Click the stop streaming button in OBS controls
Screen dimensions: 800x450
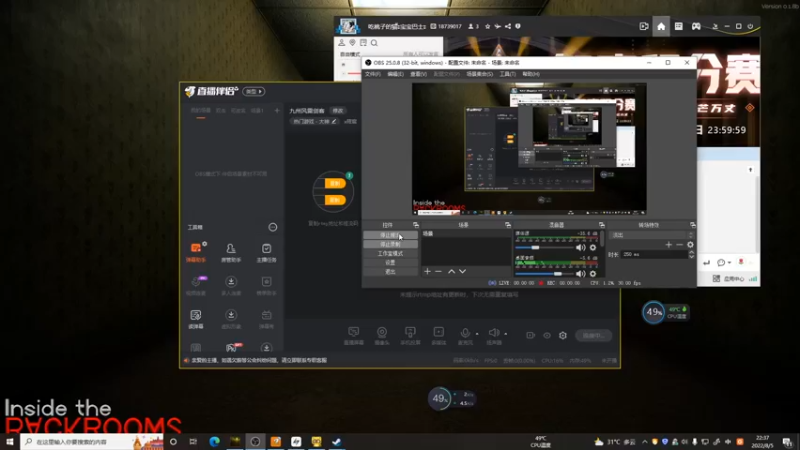click(x=390, y=235)
